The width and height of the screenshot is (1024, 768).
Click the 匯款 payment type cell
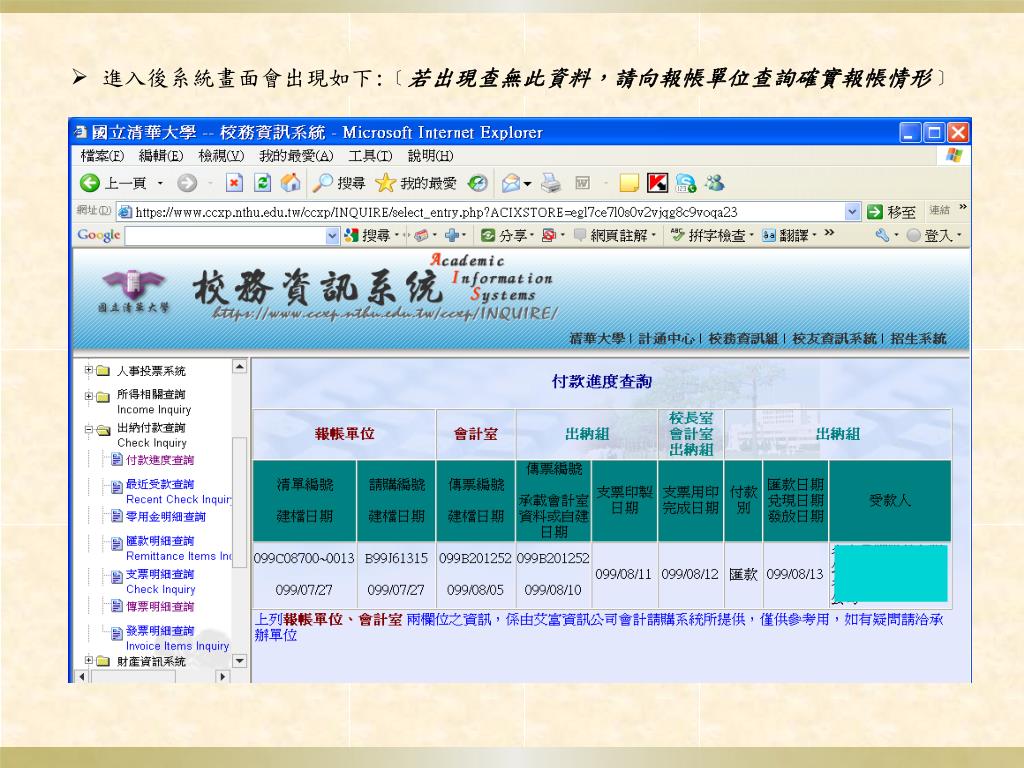coord(743,575)
